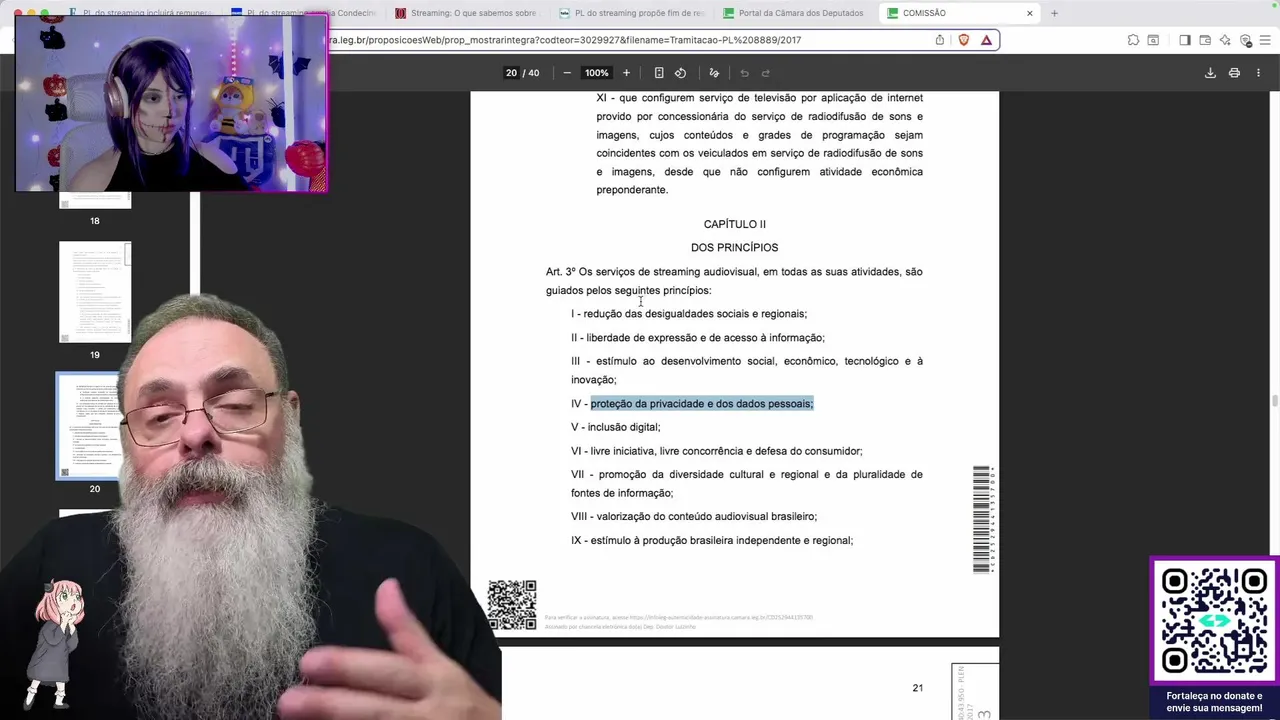Click the heading 'DOS PRINCÍPIOS'

coord(734,248)
